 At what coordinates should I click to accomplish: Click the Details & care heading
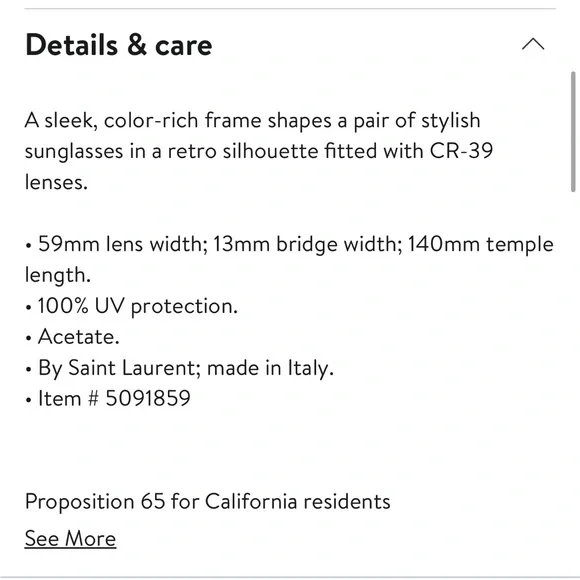click(x=119, y=45)
